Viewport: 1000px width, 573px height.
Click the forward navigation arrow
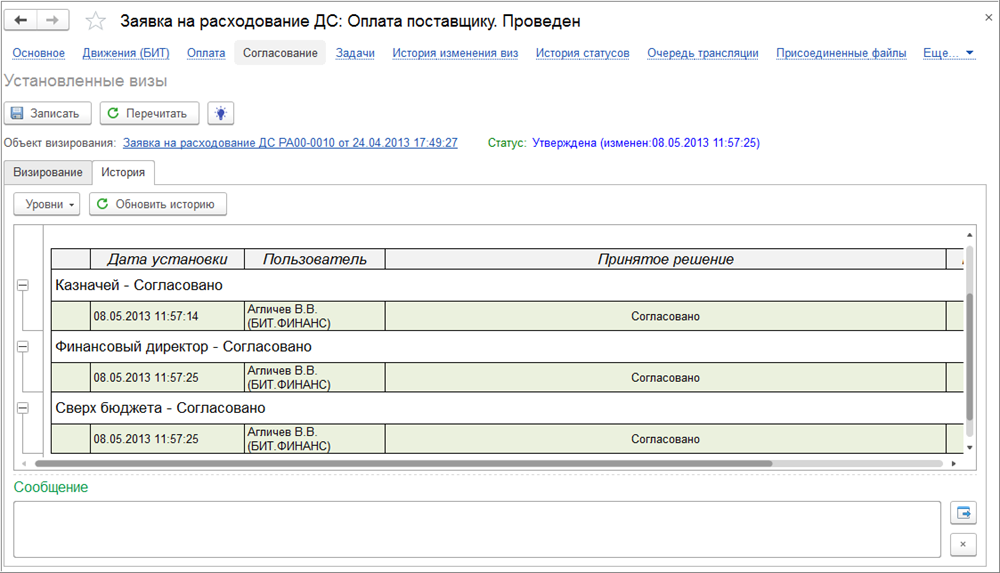(x=53, y=21)
